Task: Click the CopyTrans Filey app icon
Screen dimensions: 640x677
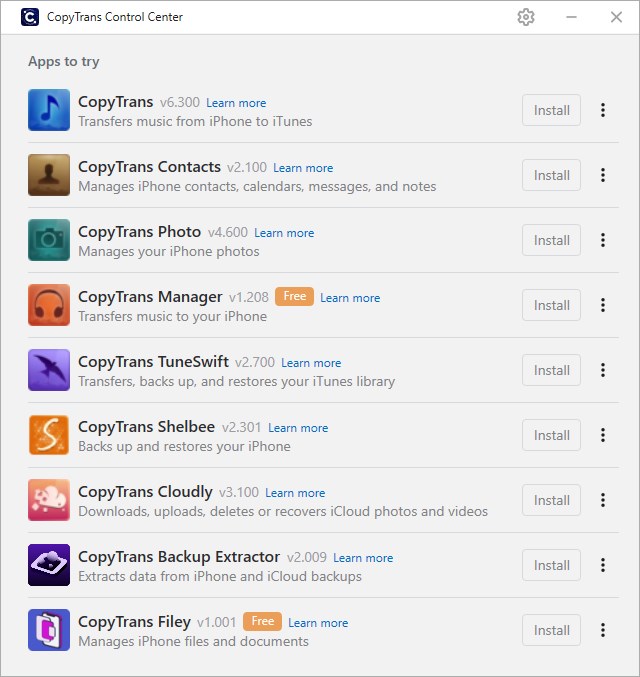Action: [x=49, y=630]
